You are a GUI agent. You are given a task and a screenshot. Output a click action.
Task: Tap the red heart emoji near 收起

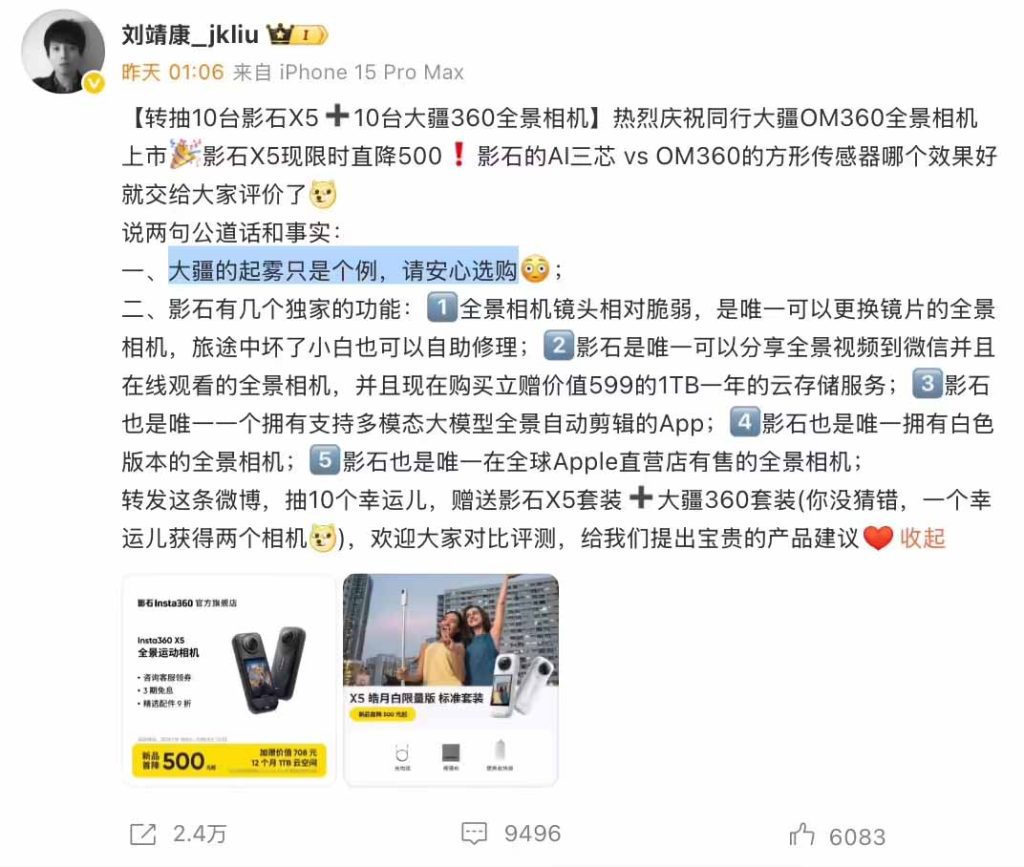point(877,538)
